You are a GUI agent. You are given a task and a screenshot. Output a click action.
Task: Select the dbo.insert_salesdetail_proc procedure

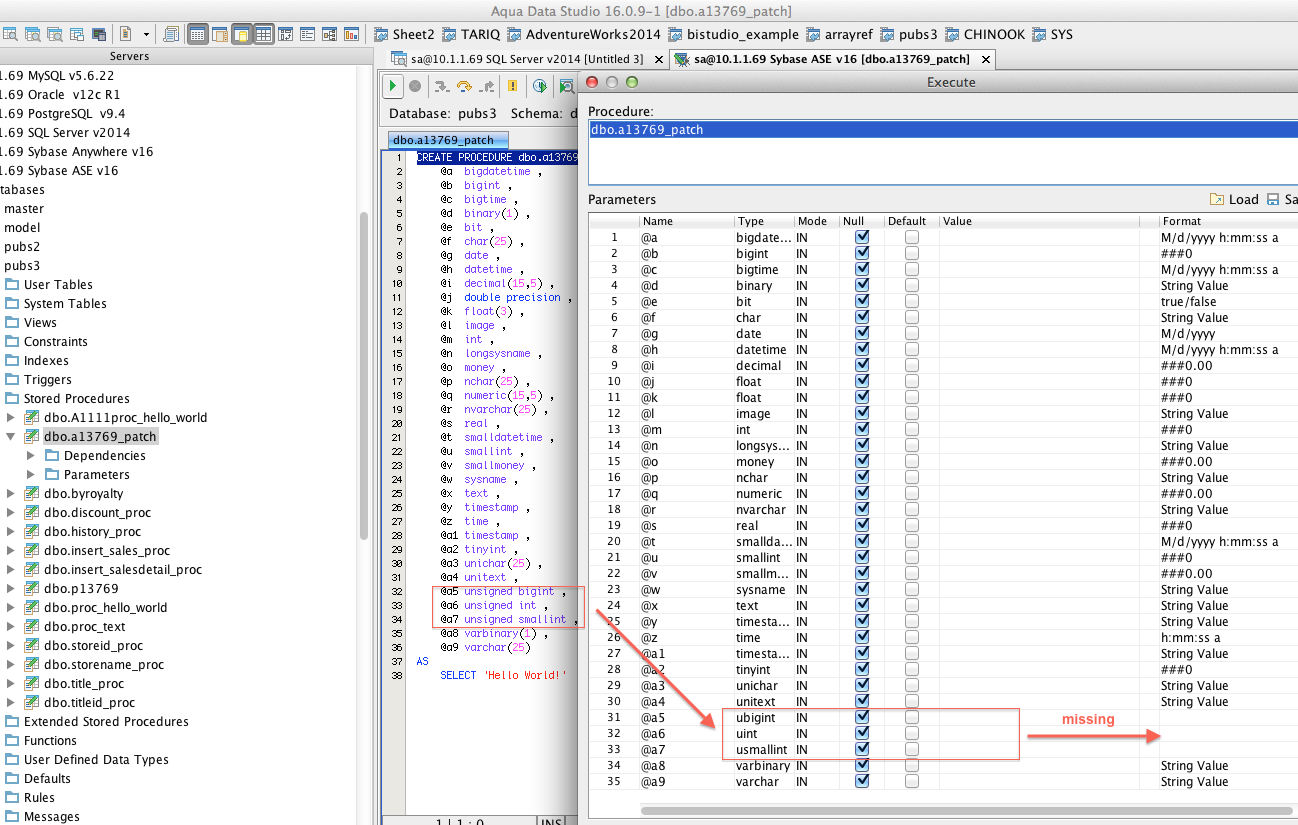point(123,570)
